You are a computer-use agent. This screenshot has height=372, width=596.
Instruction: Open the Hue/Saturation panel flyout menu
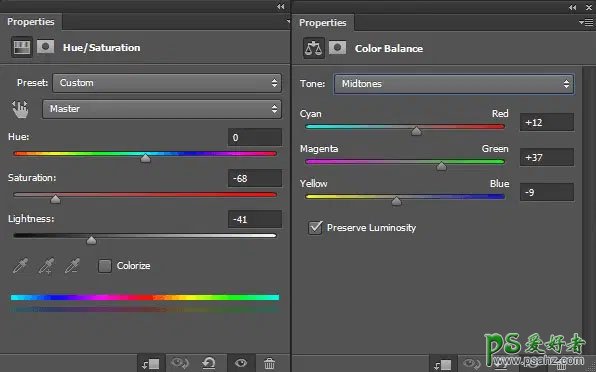coord(288,22)
